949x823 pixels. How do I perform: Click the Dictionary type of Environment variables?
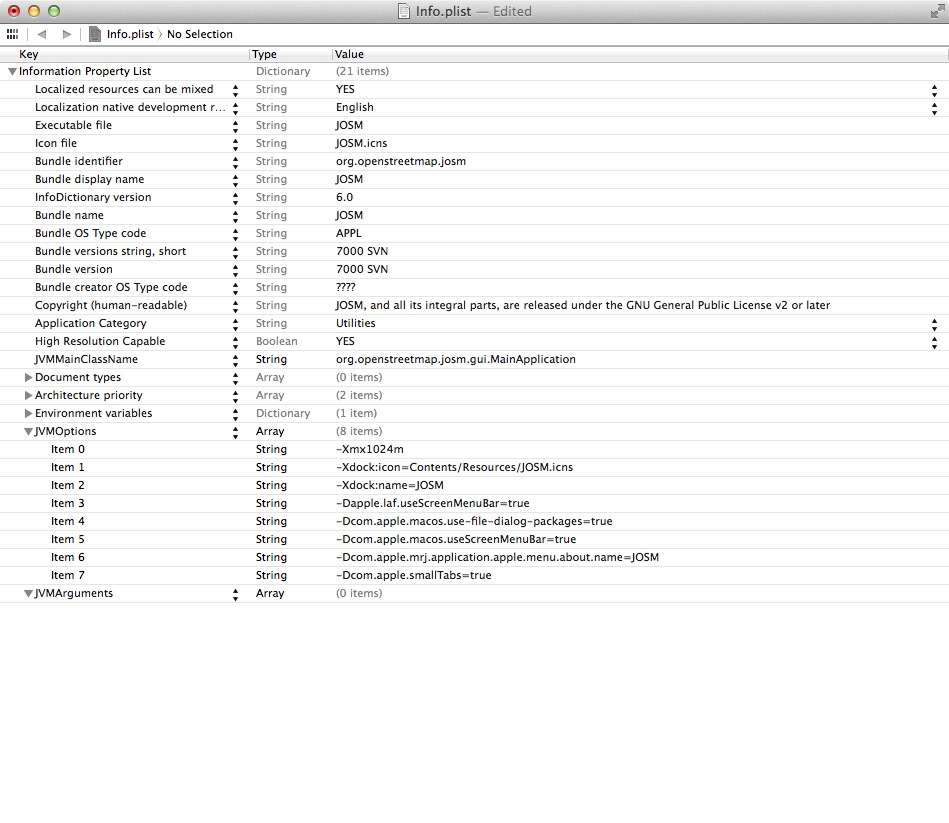[283, 413]
